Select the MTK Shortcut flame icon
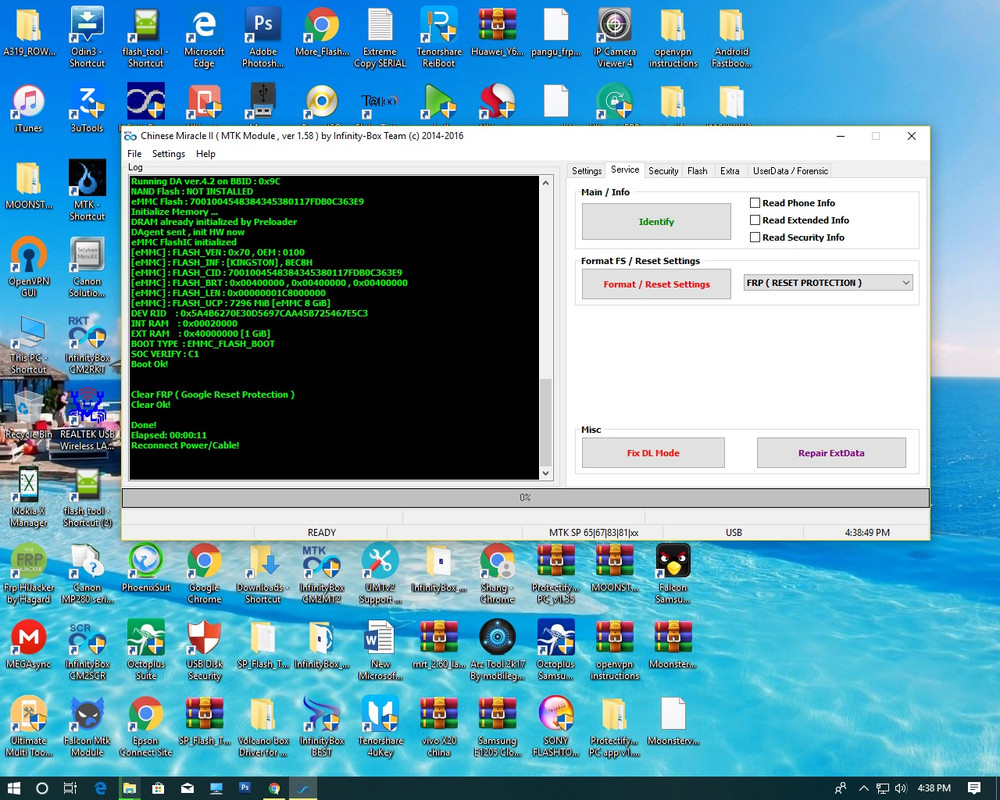Viewport: 1000px width, 800px height. point(87,190)
